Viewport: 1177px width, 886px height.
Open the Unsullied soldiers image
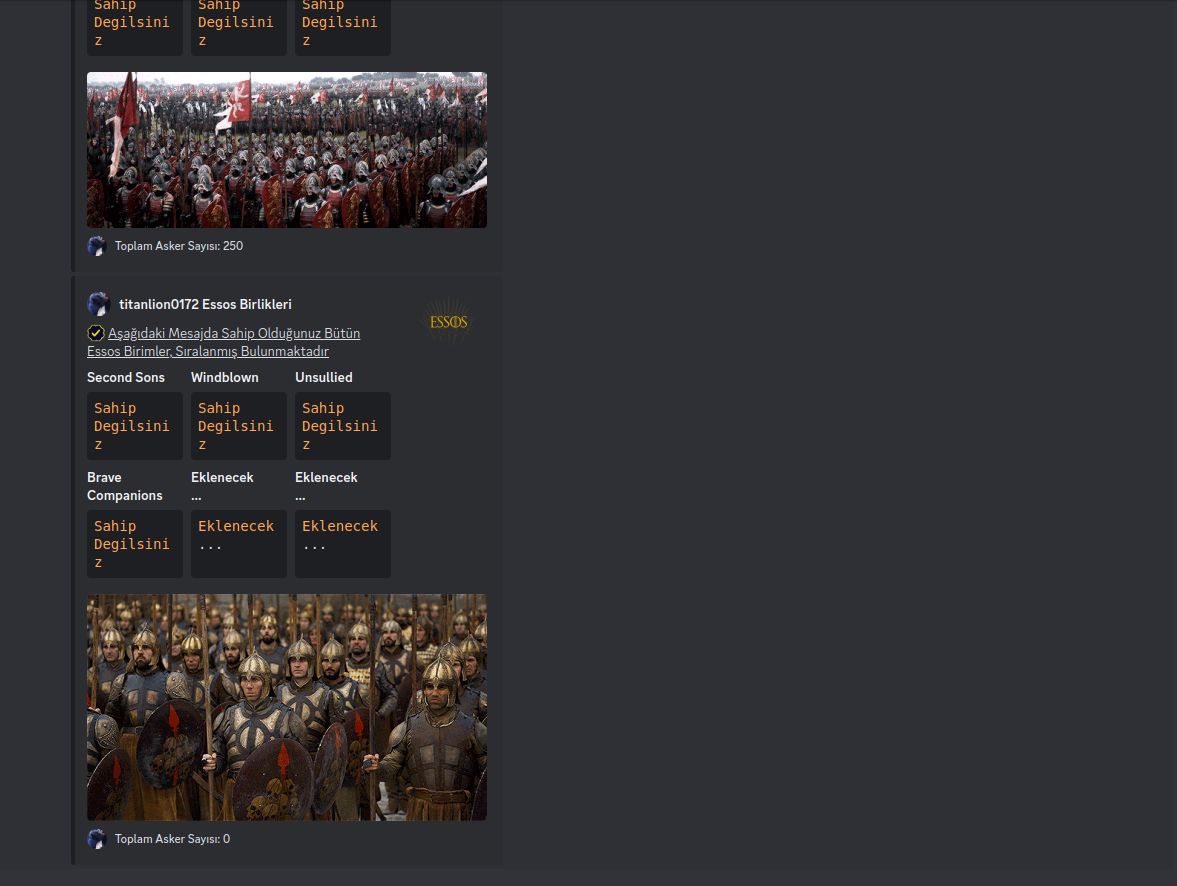click(x=287, y=707)
